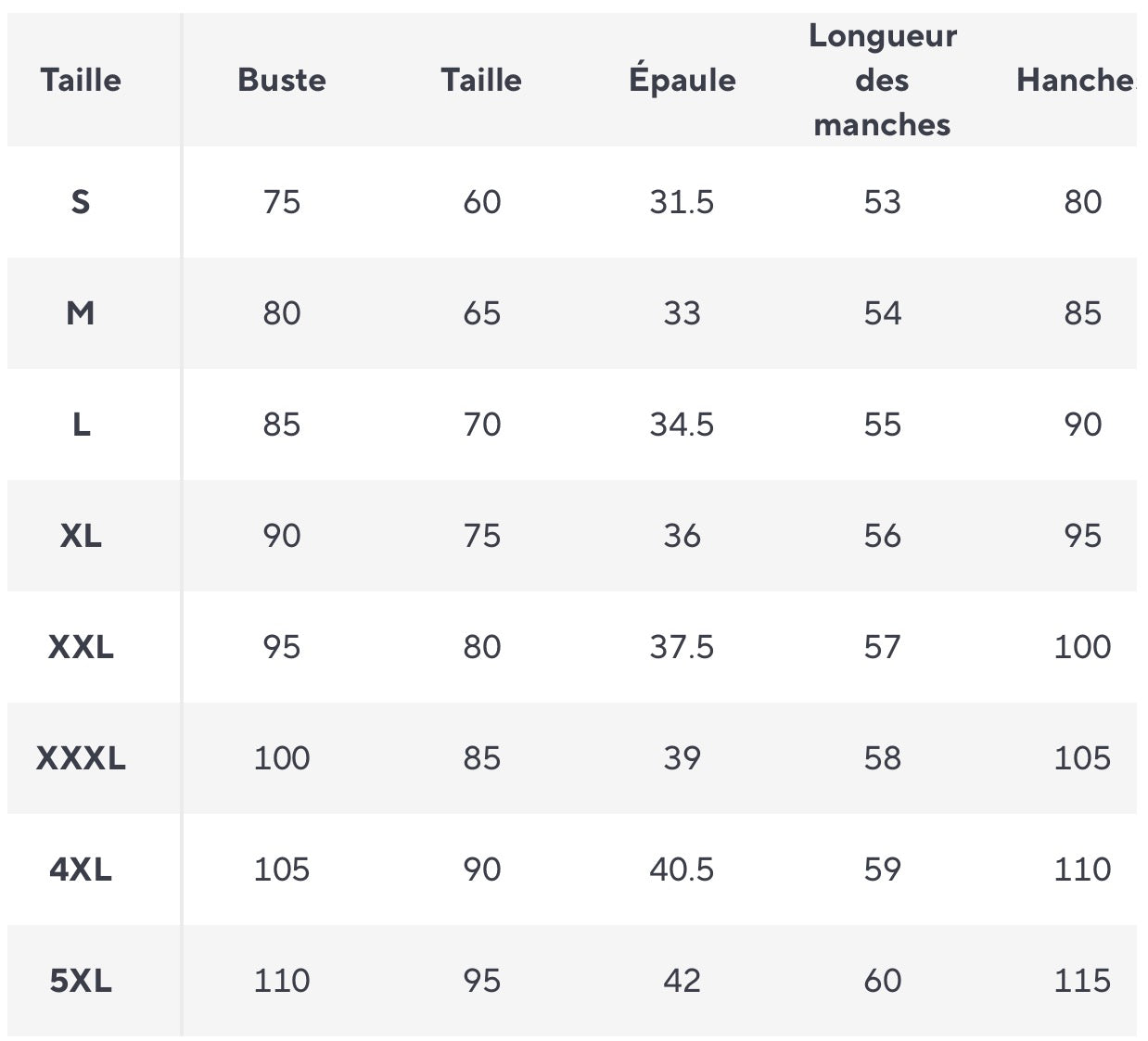Select the XXXL size row label
Viewport: 1148px width, 1041px height.
coord(81,758)
